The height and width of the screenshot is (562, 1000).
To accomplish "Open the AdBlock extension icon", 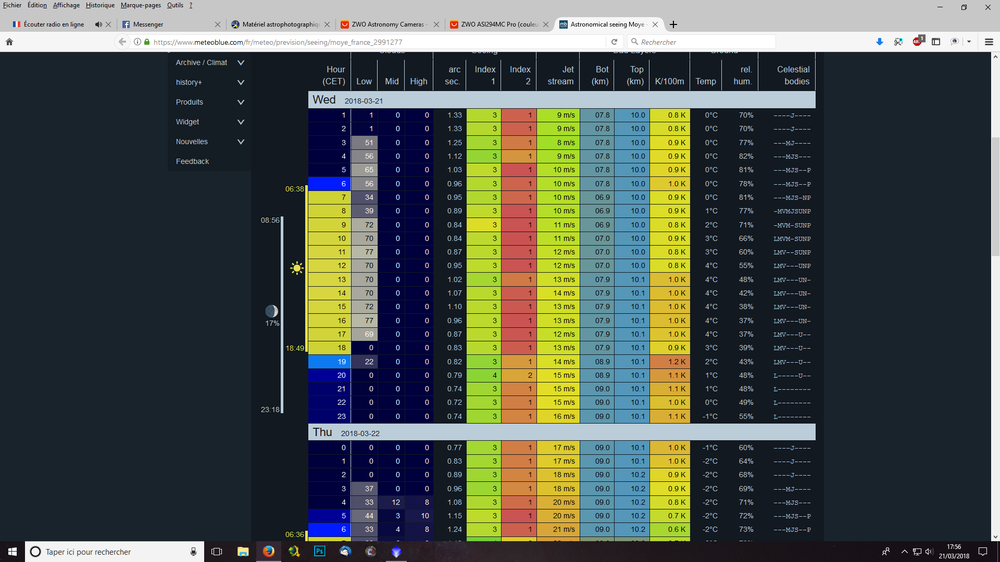I will tap(918, 41).
